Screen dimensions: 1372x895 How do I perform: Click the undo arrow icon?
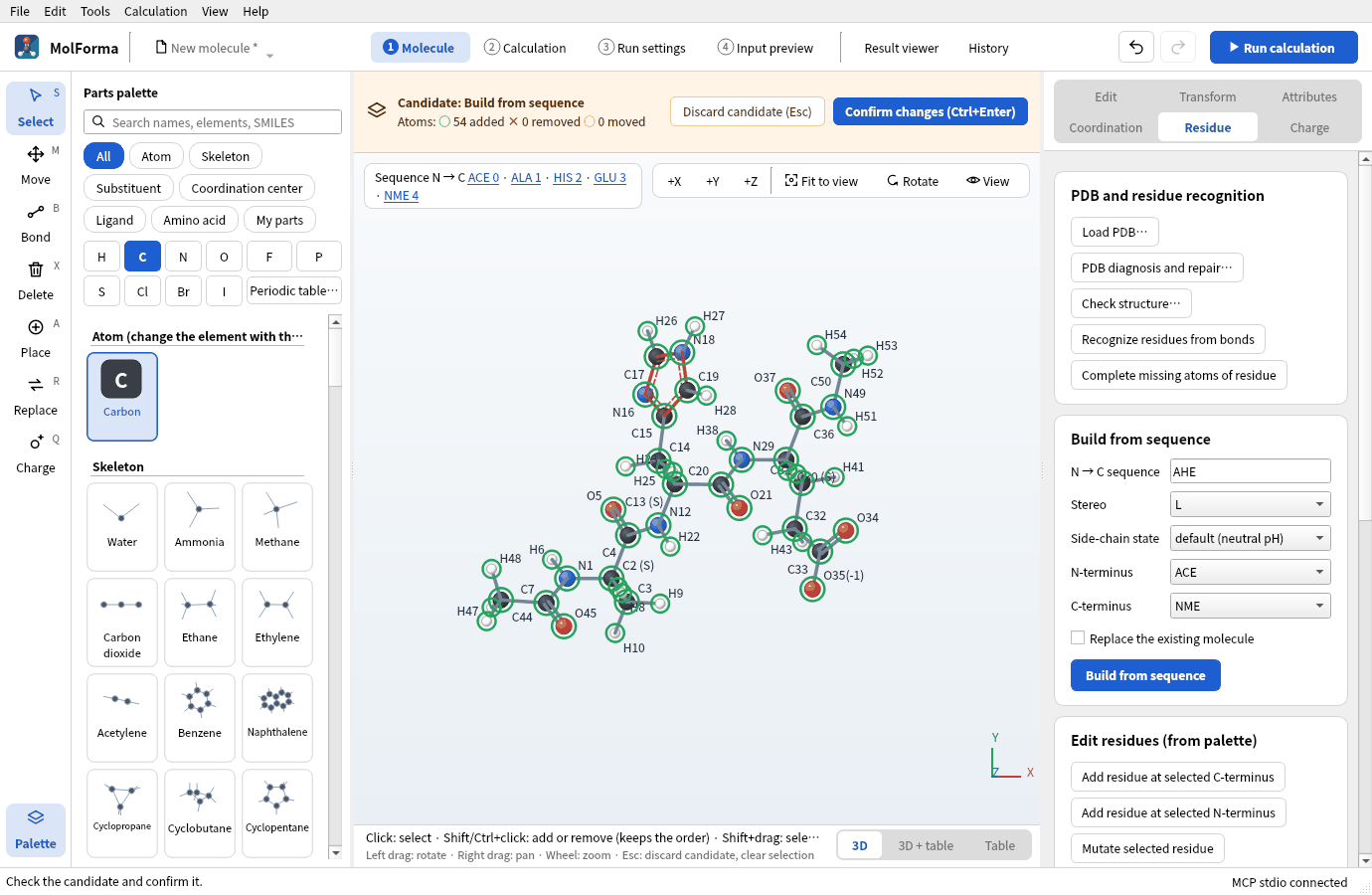click(1136, 47)
